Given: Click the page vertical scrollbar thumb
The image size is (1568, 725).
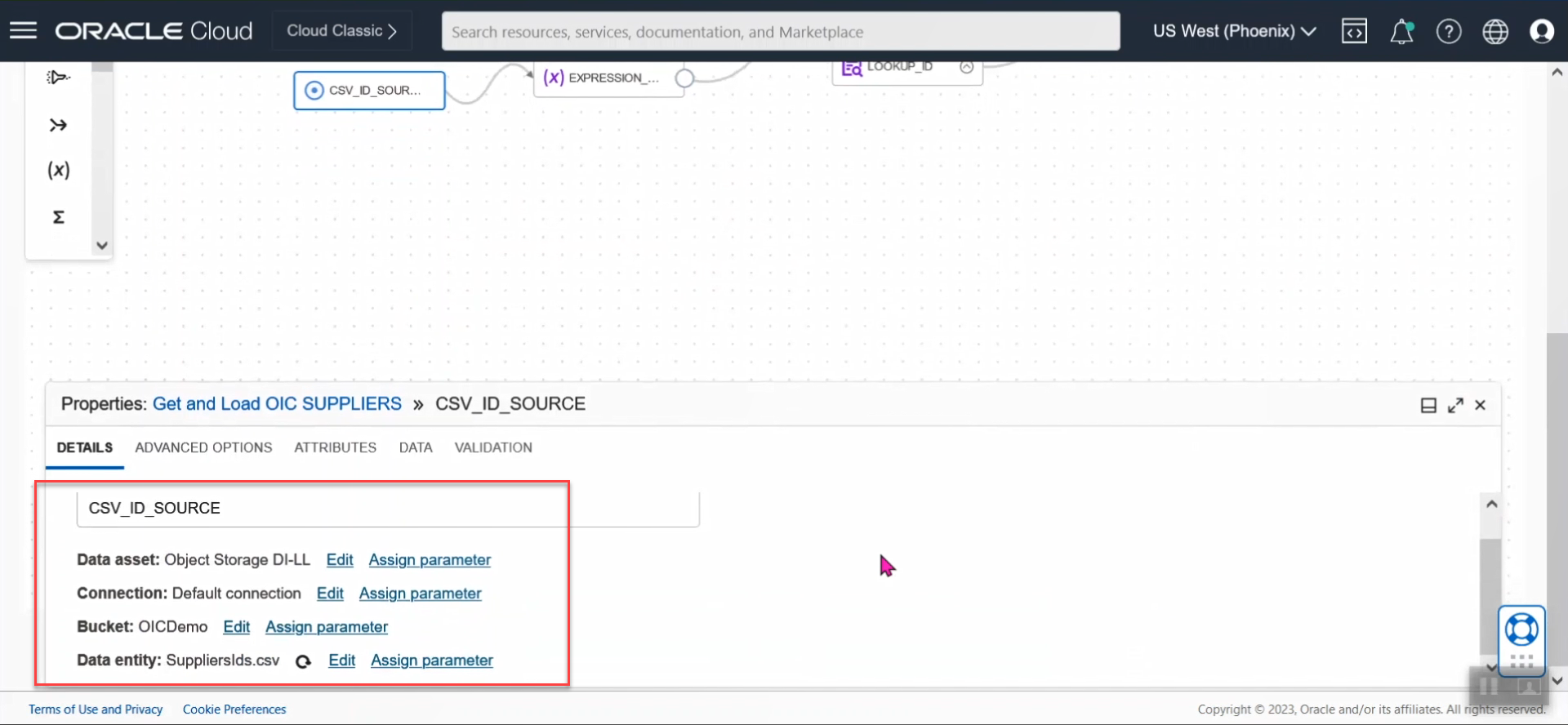Looking at the screenshot, I should 1557,500.
